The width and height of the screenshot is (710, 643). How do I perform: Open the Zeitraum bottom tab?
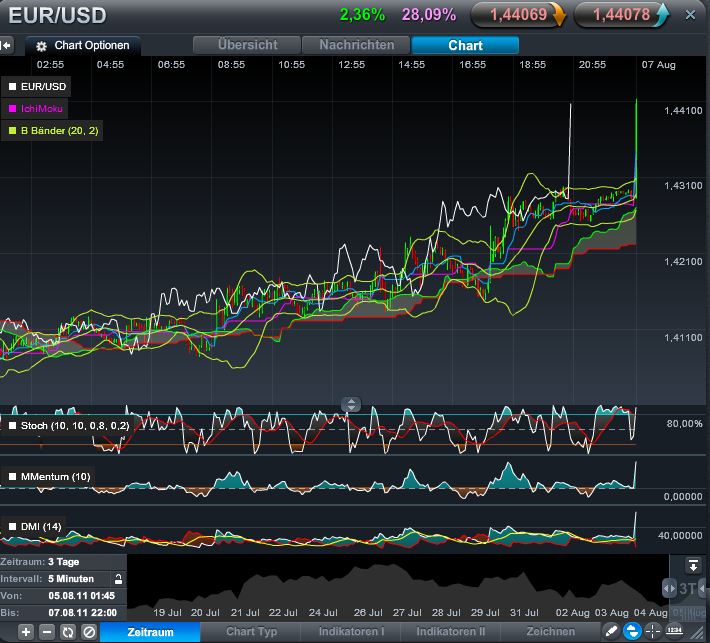[150, 632]
